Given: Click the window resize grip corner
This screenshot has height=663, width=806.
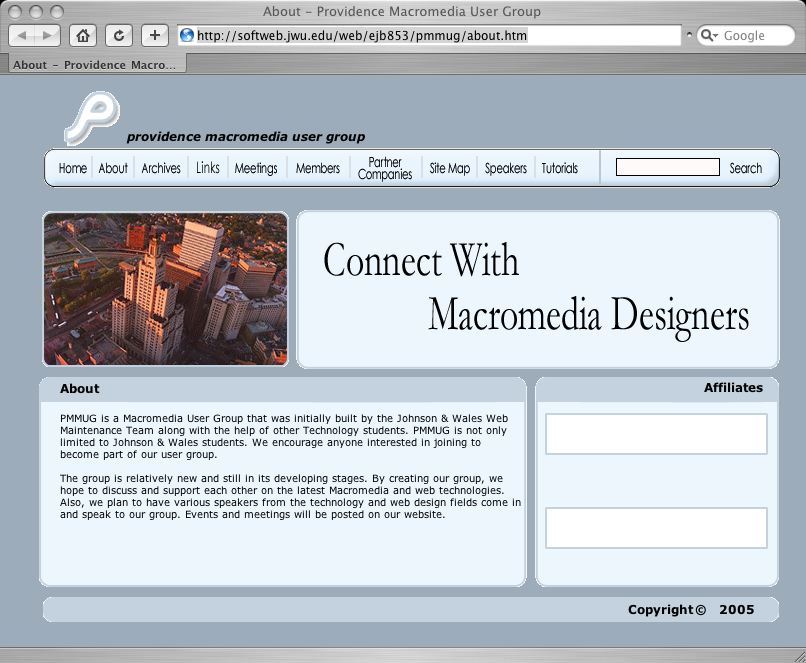Looking at the screenshot, I should [x=799, y=656].
